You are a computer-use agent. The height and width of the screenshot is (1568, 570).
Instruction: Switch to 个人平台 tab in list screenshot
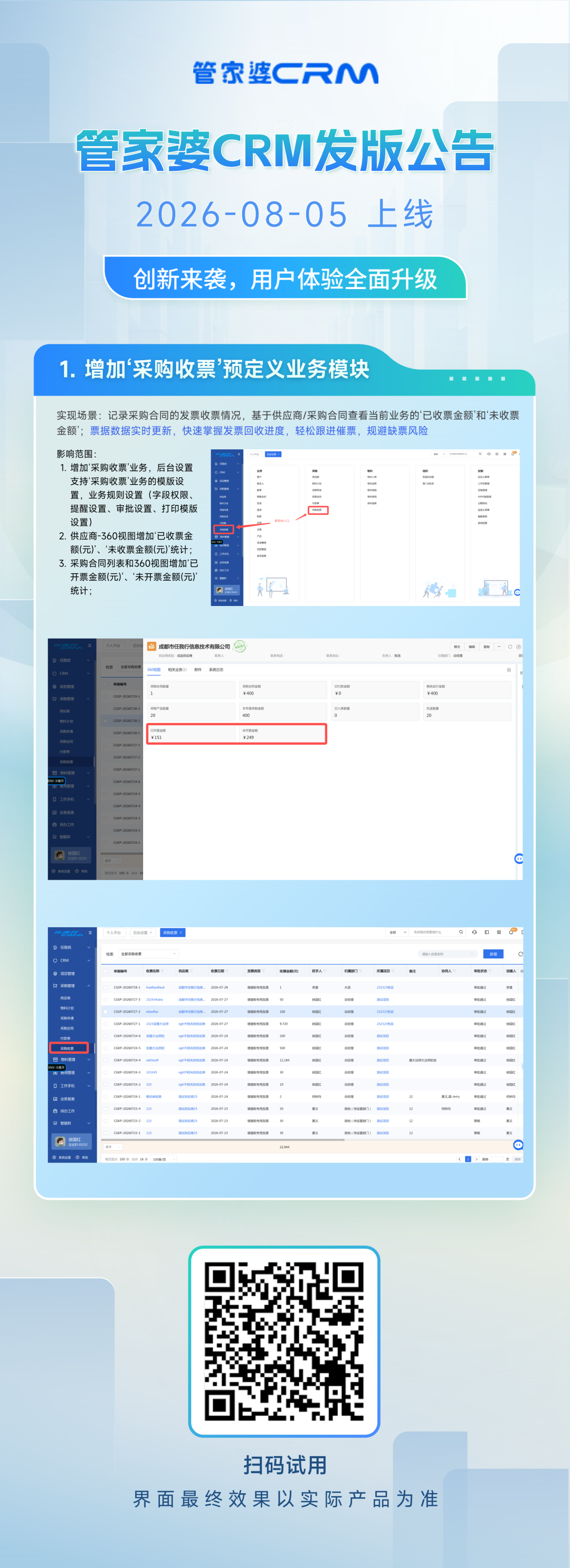pyautogui.click(x=114, y=932)
